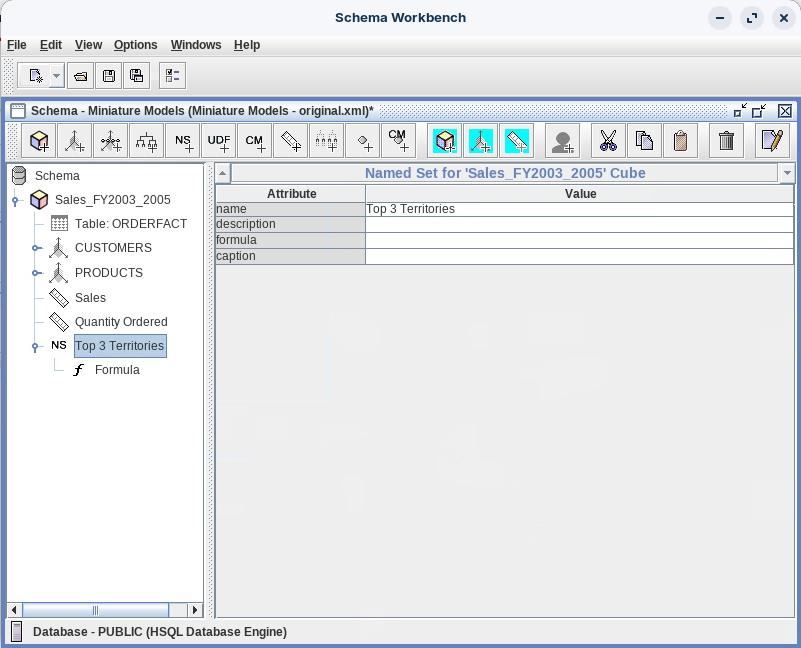Open the New file dropdown arrow
Image resolution: width=801 pixels, height=648 pixels.
pos(56,76)
